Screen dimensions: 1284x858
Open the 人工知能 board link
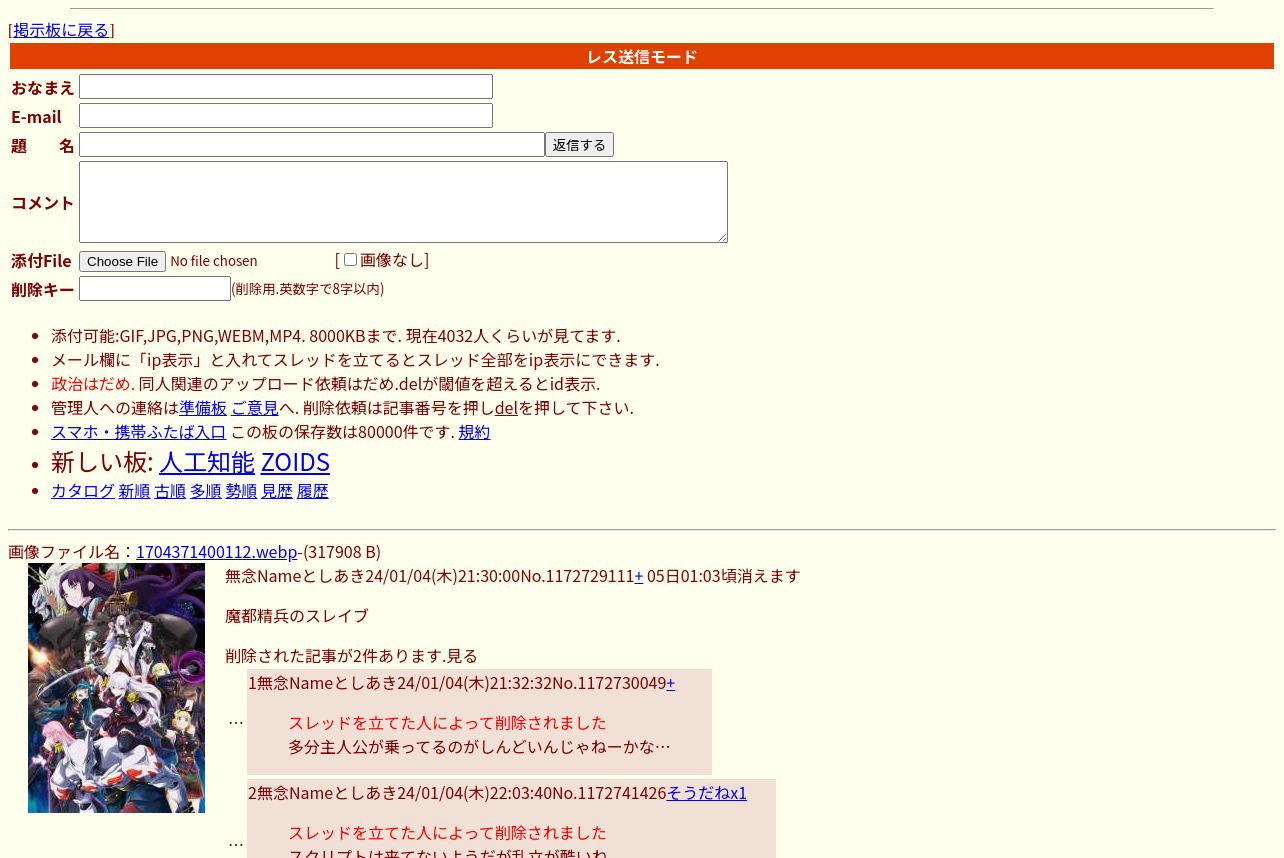pos(207,462)
